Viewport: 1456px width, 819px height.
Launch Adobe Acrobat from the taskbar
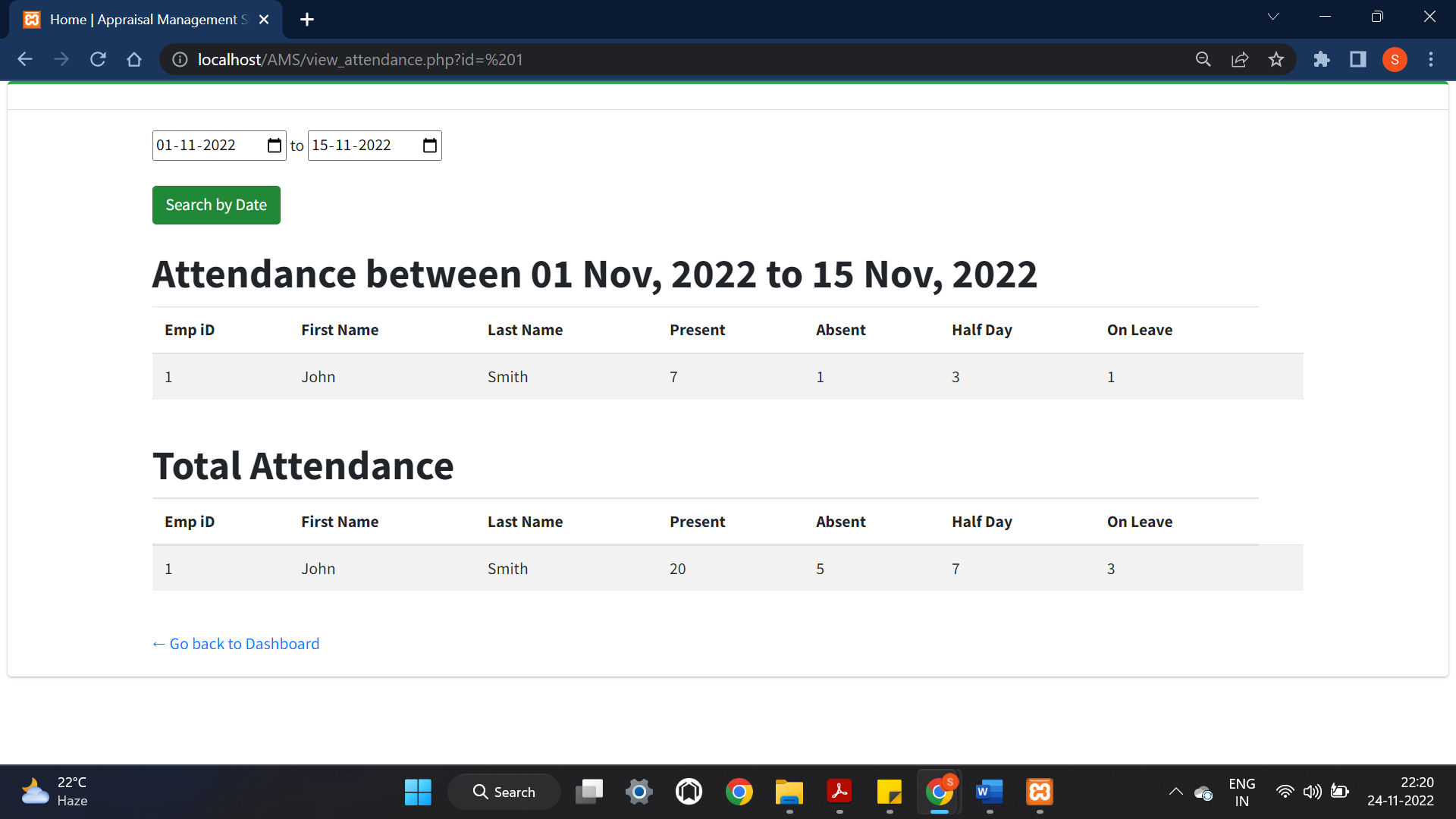[x=839, y=791]
